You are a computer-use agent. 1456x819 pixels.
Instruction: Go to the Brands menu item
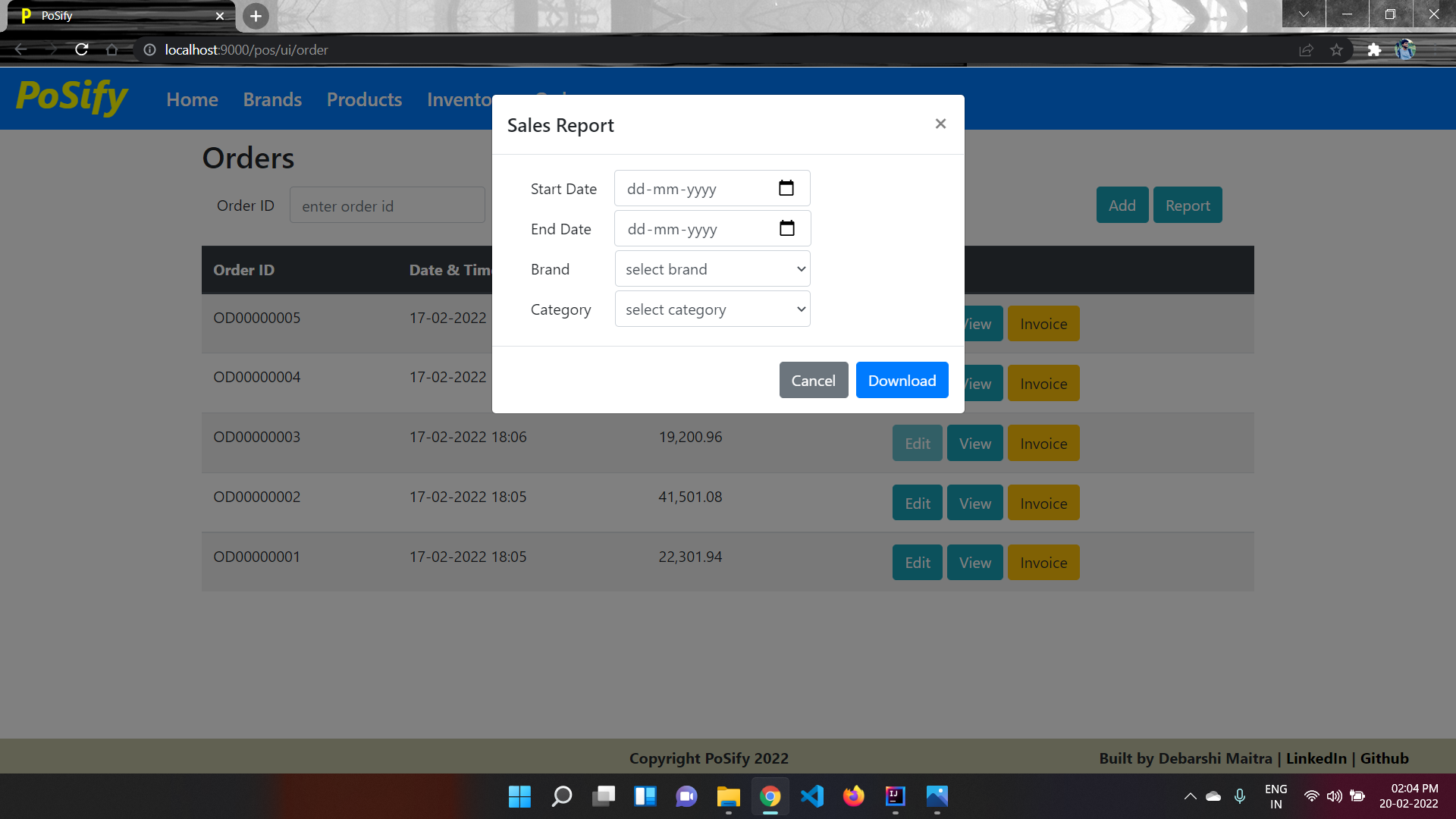tap(272, 99)
